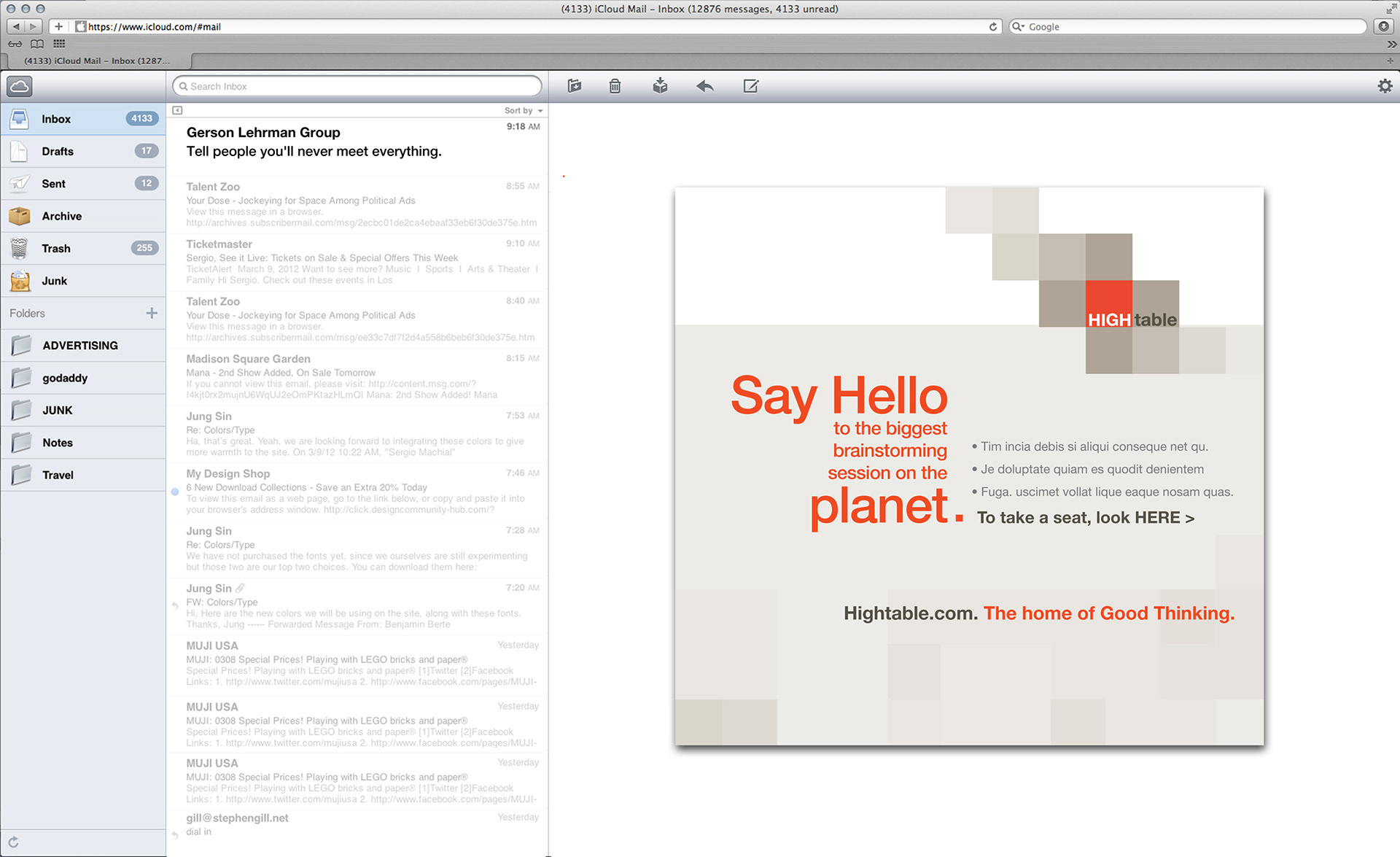Open the Sent mailbox
The width and height of the screenshot is (1400, 857).
click(x=83, y=184)
